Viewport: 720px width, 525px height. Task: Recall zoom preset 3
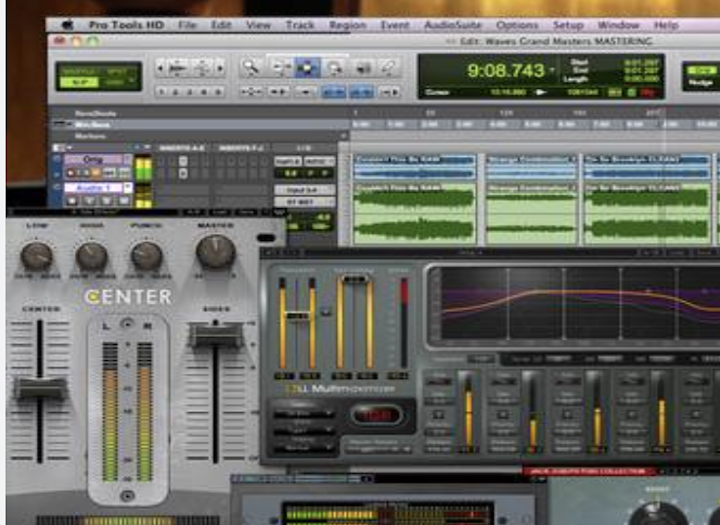coord(190,92)
